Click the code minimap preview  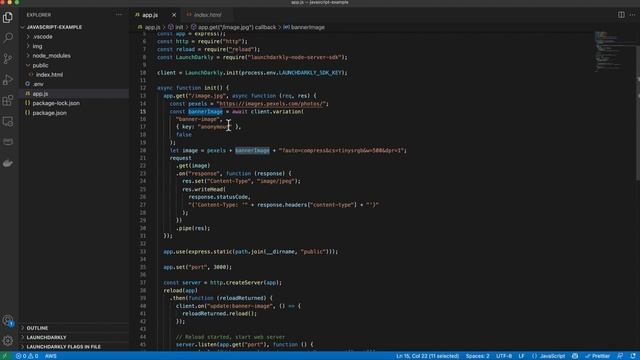[x=608, y=51]
